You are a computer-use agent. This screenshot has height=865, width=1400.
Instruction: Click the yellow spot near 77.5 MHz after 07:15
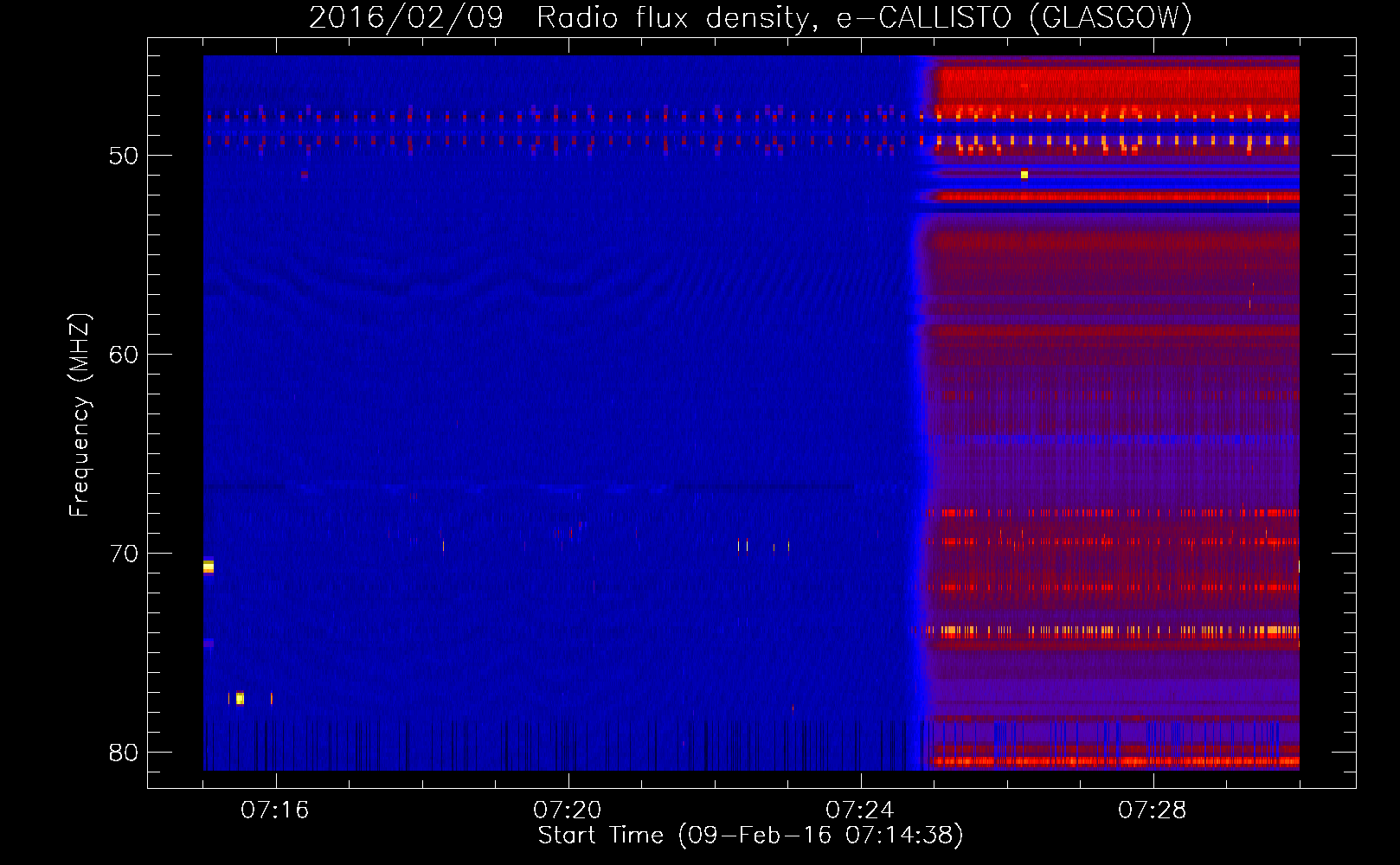(240, 698)
